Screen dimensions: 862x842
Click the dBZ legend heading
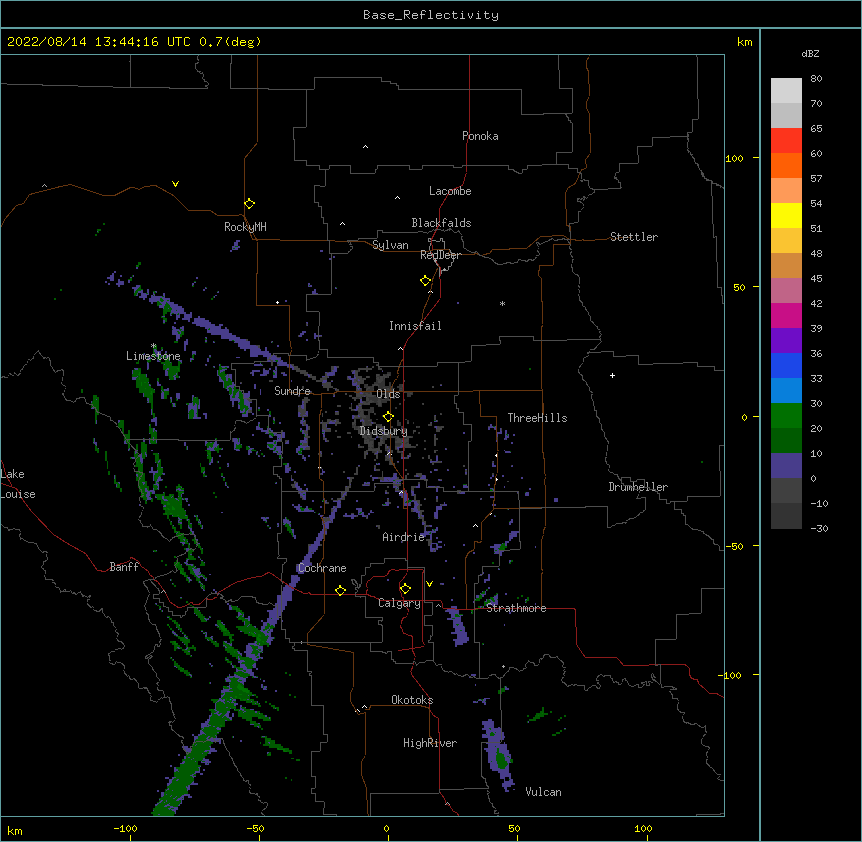pos(810,53)
